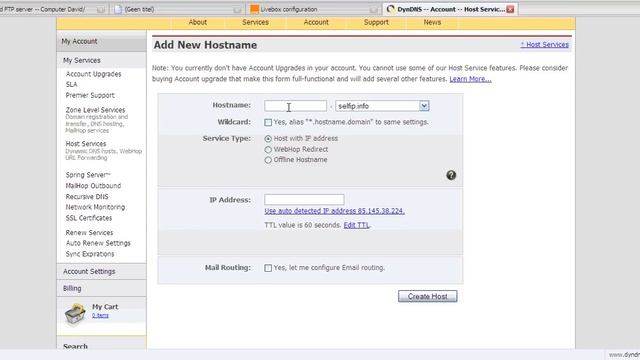Click the 0 items cart link
The width and height of the screenshot is (640, 360).
100,316
